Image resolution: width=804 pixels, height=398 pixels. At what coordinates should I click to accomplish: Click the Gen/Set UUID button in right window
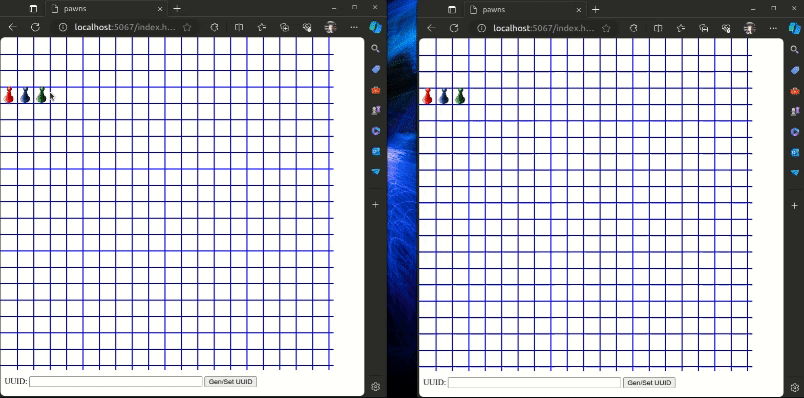(x=649, y=383)
